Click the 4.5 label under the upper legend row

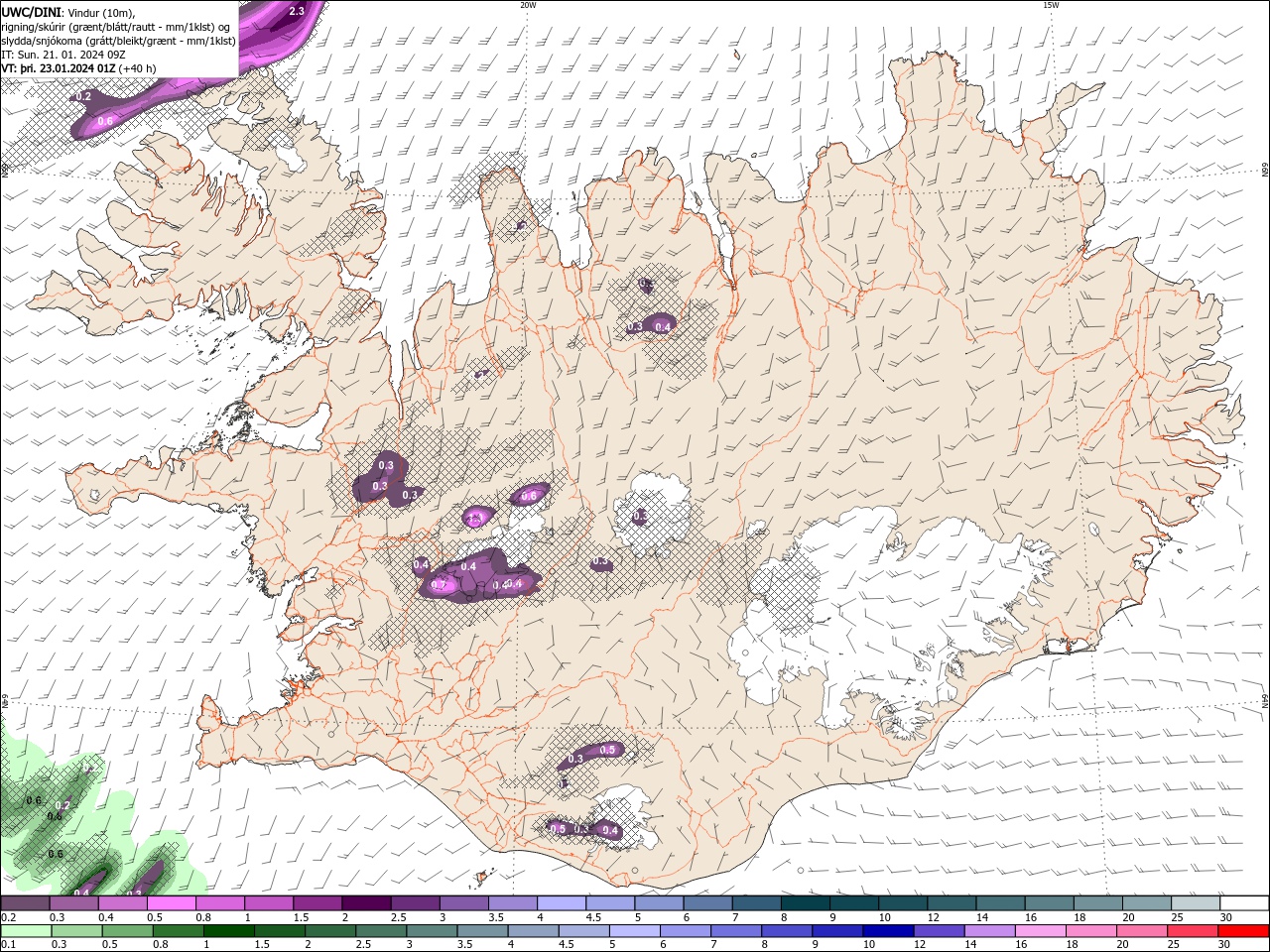[593, 917]
